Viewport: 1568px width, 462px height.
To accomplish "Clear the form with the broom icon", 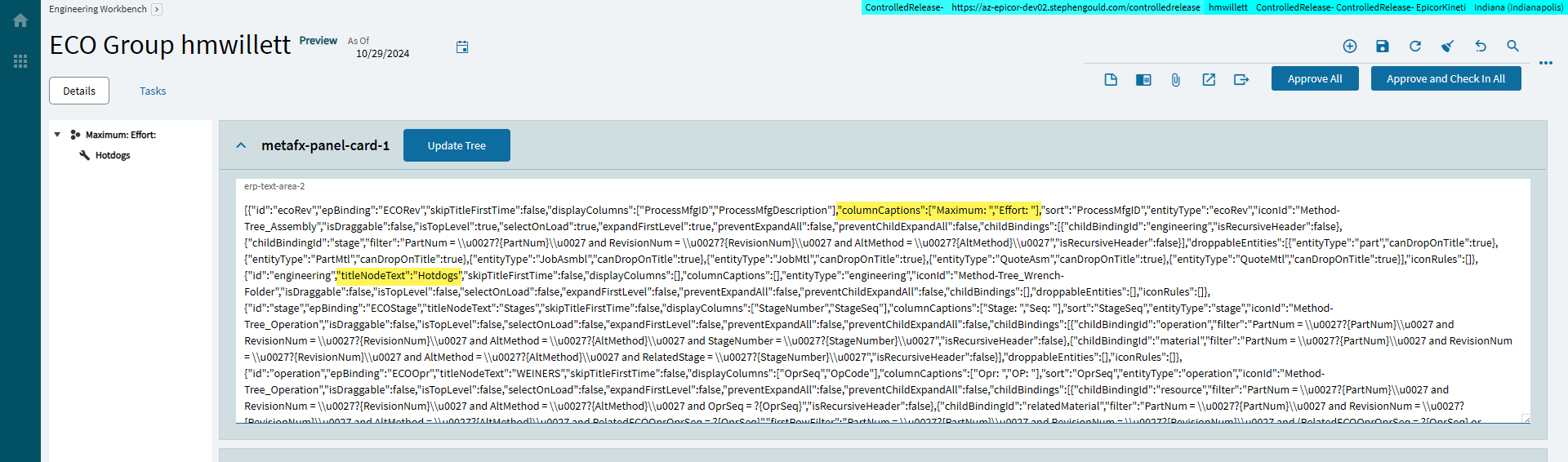I will (x=1447, y=47).
